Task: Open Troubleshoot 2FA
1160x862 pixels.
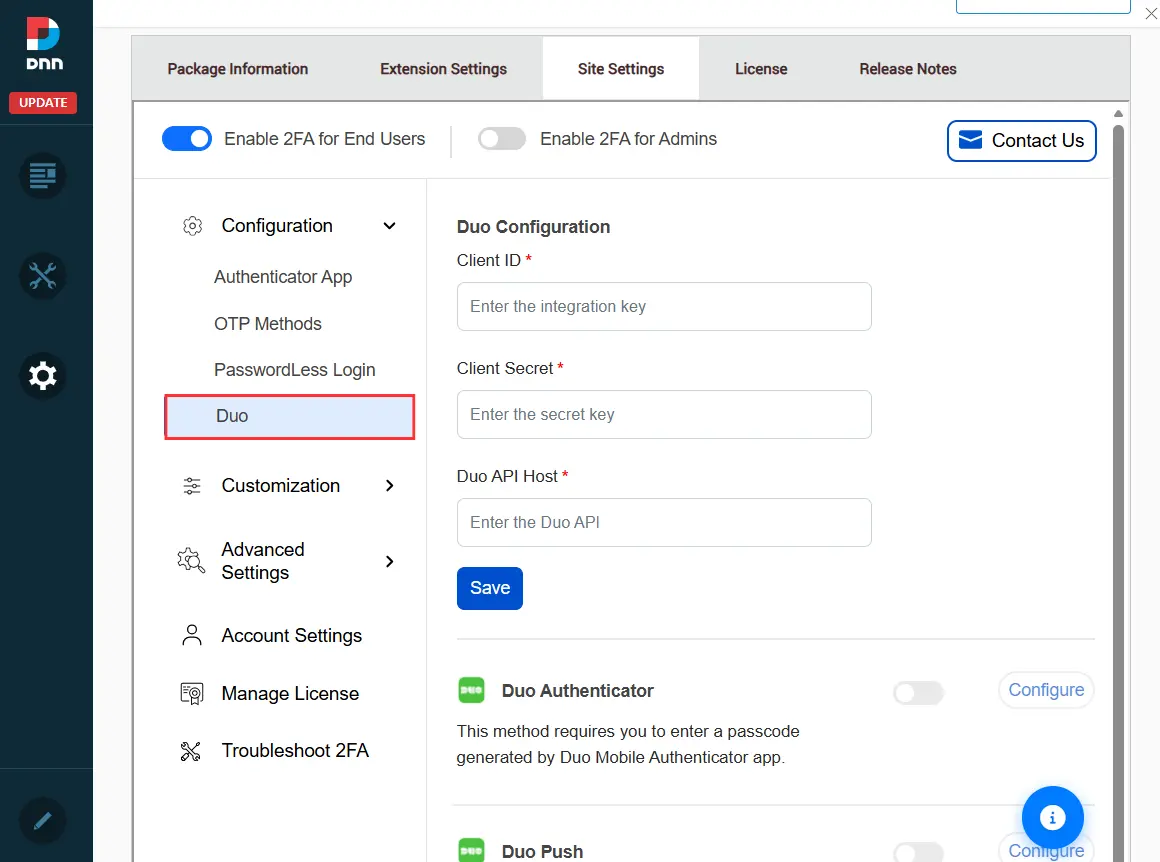Action: [x=295, y=751]
